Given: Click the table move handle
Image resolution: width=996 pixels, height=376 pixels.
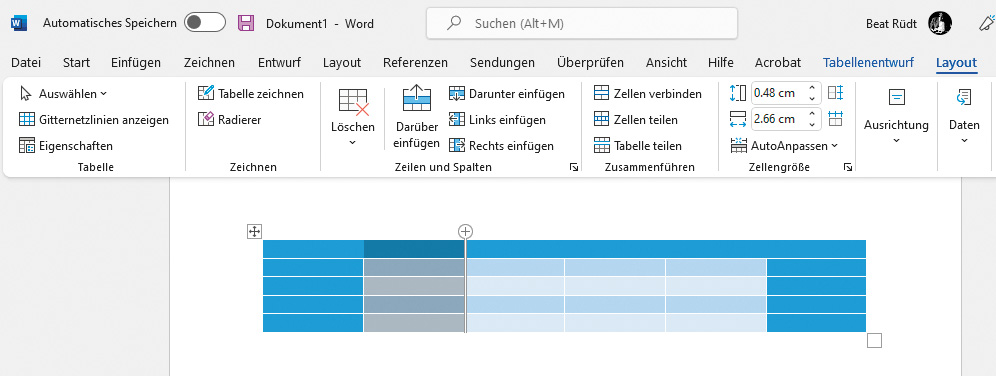Looking at the screenshot, I should point(254,231).
